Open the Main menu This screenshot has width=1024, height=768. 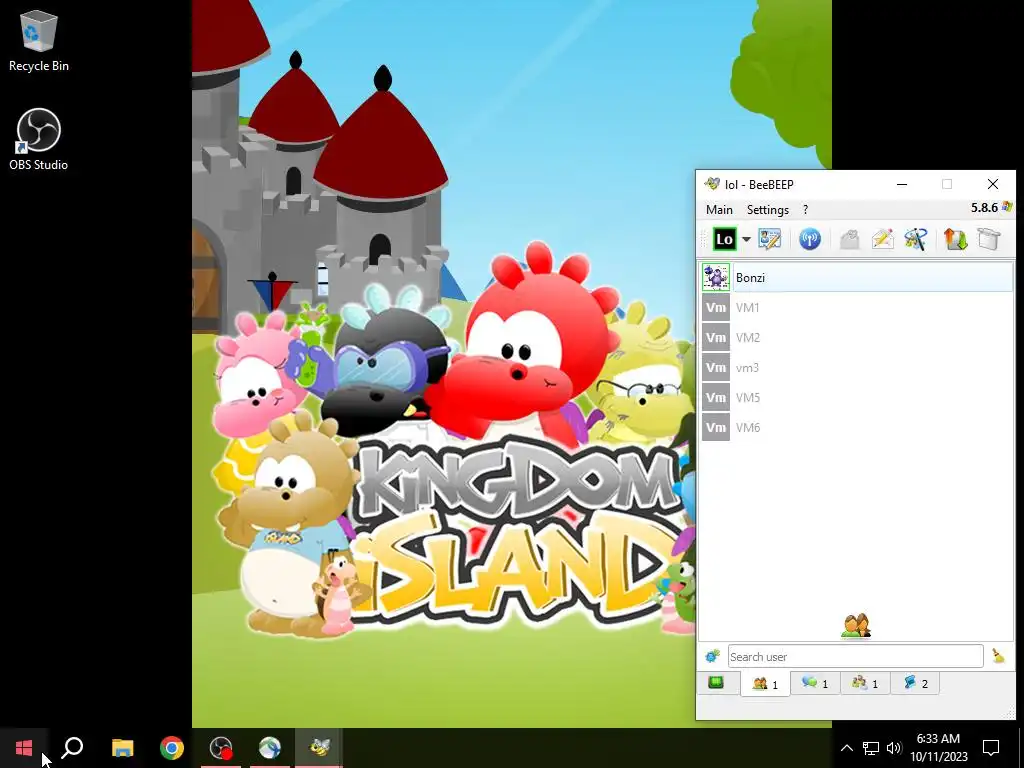click(719, 210)
